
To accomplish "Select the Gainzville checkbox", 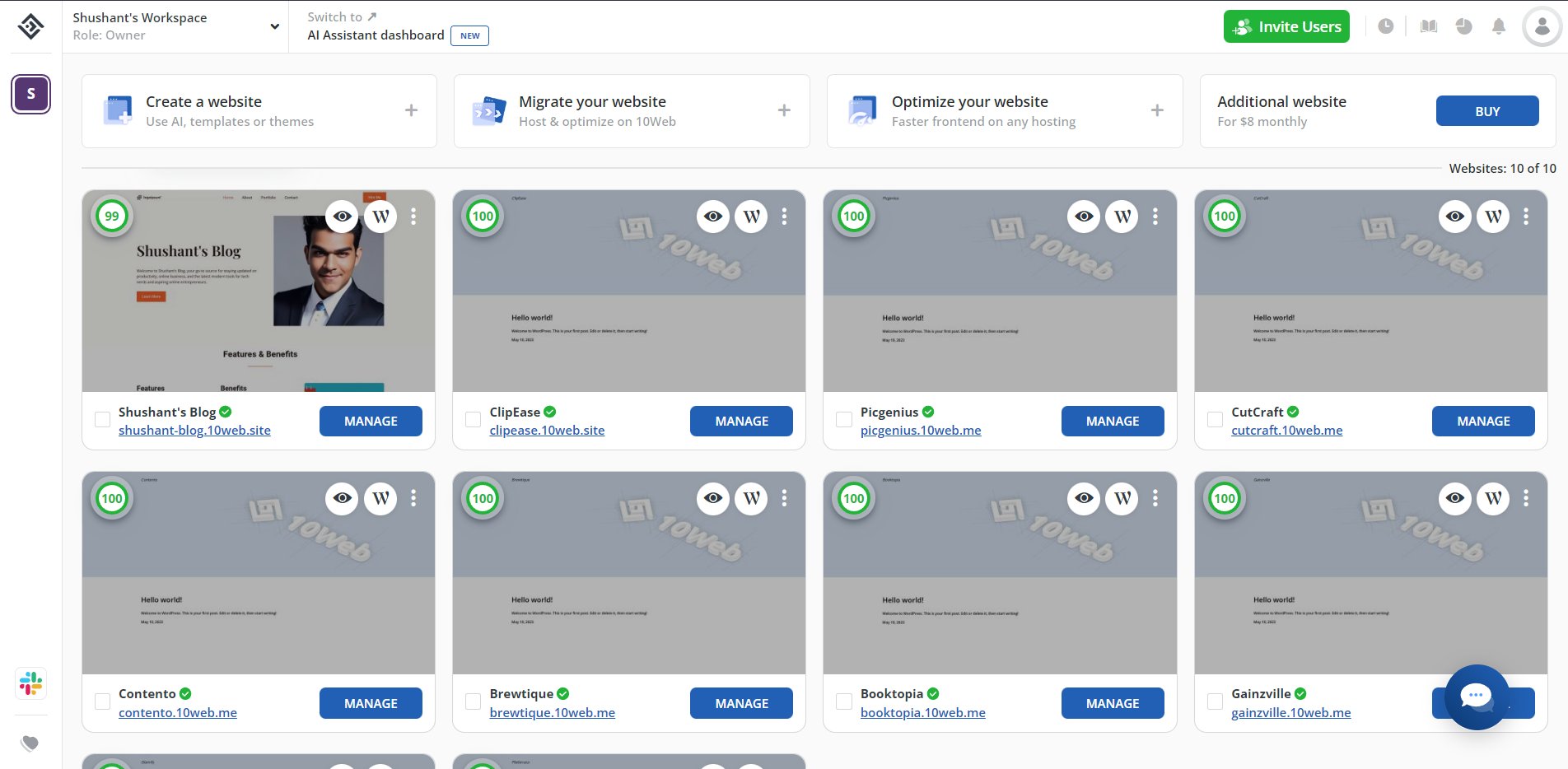I will 1215,701.
